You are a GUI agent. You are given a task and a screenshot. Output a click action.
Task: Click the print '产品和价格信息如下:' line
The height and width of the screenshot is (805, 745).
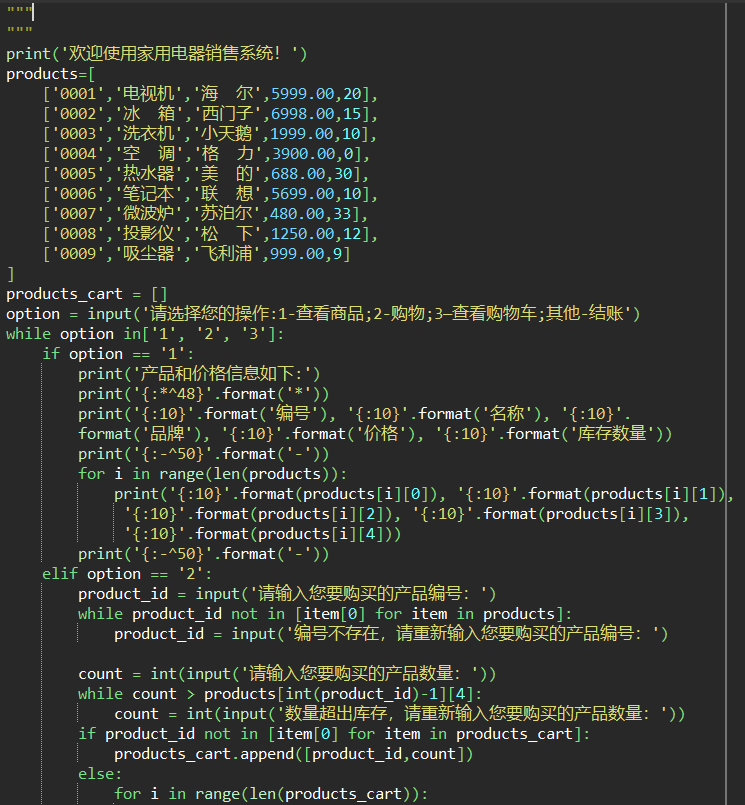199,374
